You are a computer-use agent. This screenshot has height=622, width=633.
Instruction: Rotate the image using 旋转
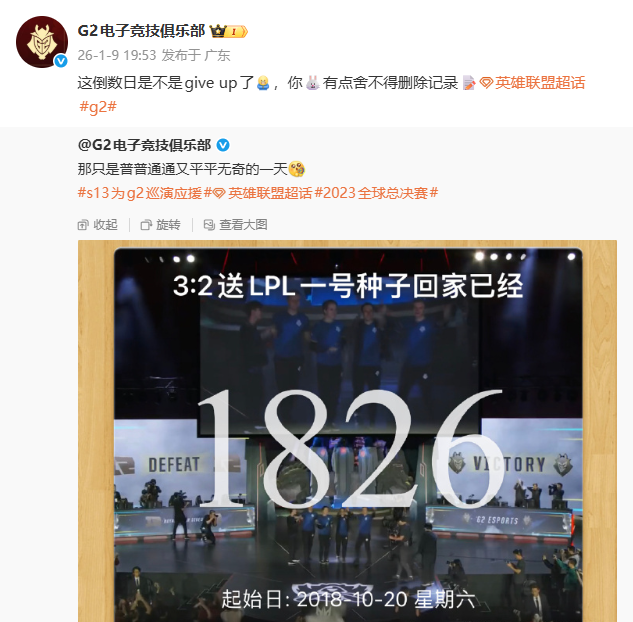pyautogui.click(x=160, y=225)
